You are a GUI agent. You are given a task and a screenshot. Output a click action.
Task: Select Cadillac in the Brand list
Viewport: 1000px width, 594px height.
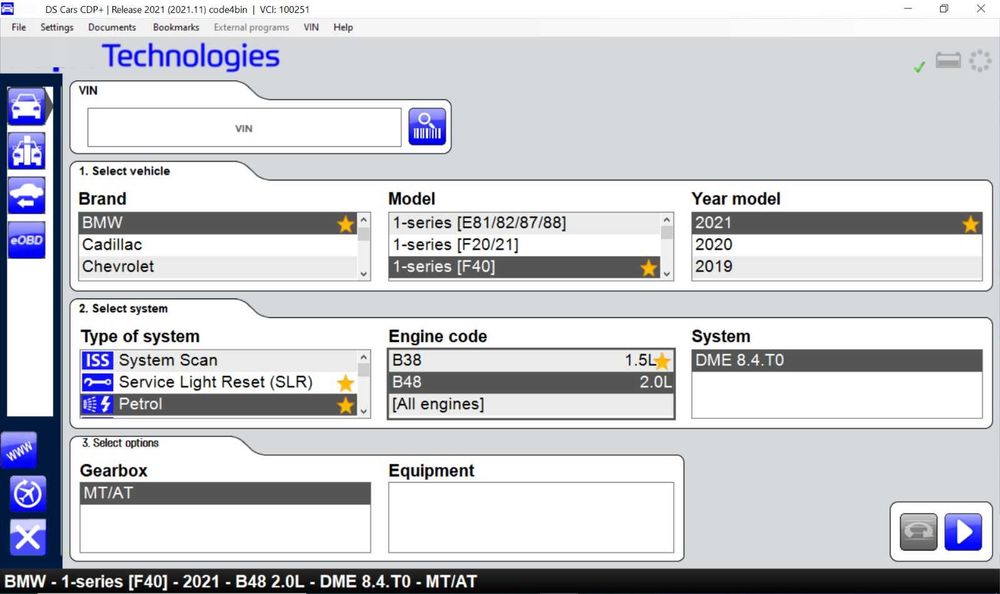point(218,245)
